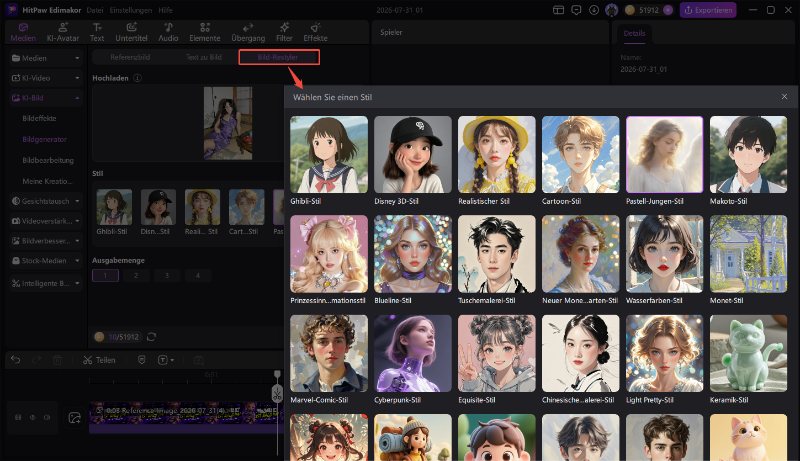Viewport: 800px width, 461px height.
Task: Click the info icon beside Hochladen
Action: (x=137, y=78)
